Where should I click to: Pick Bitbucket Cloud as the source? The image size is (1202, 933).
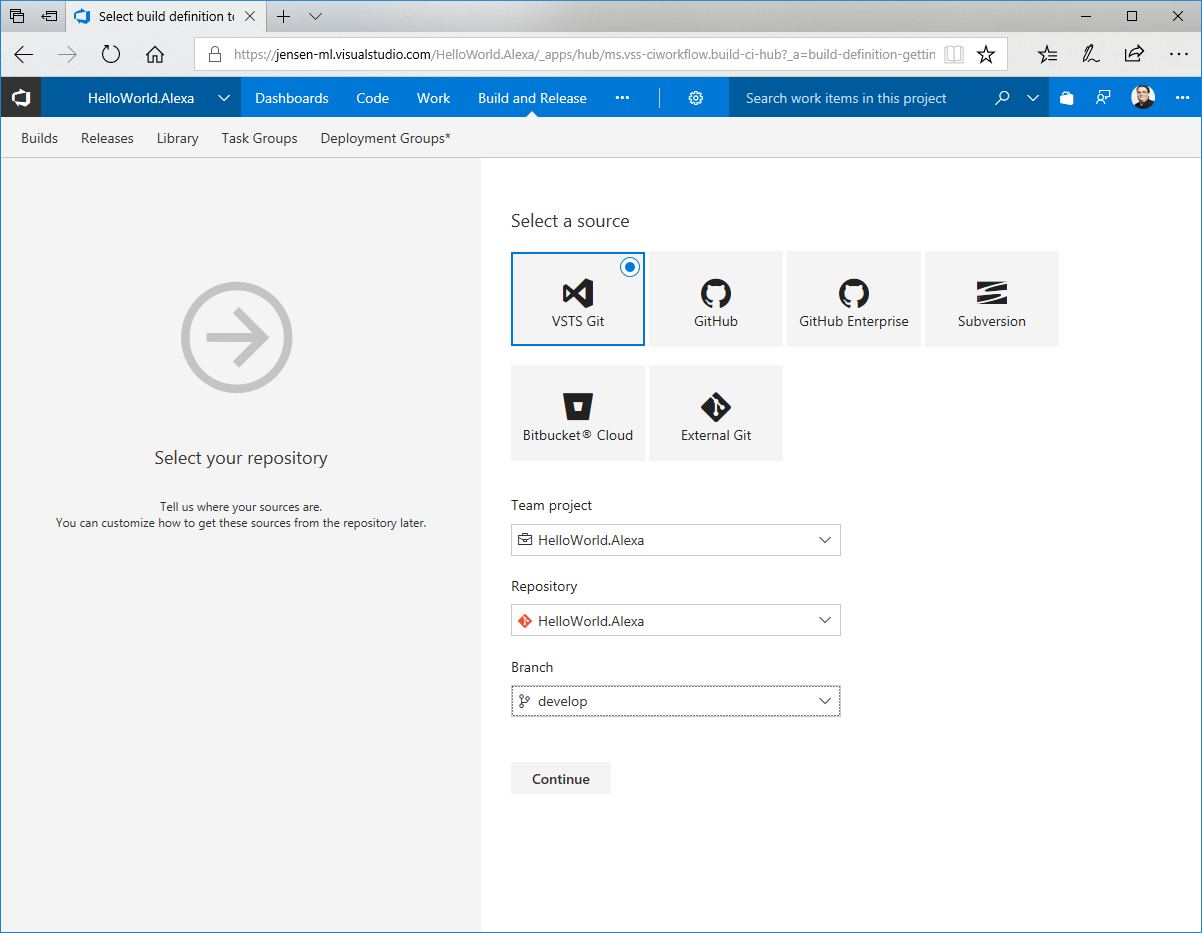[577, 413]
